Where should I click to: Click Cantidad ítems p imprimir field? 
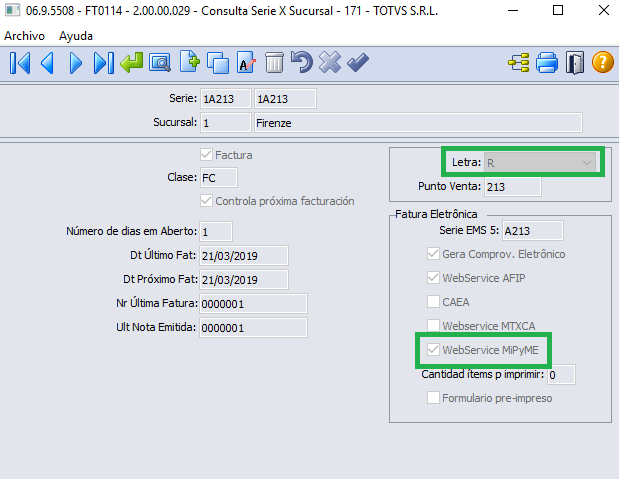pyautogui.click(x=561, y=374)
